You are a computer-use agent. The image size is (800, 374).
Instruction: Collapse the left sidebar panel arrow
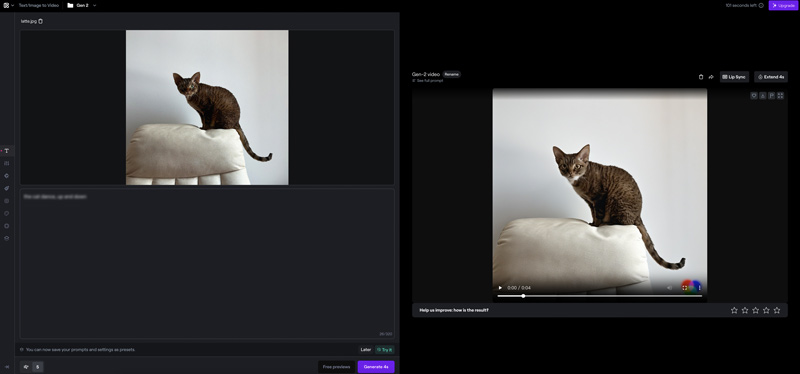(x=7, y=366)
